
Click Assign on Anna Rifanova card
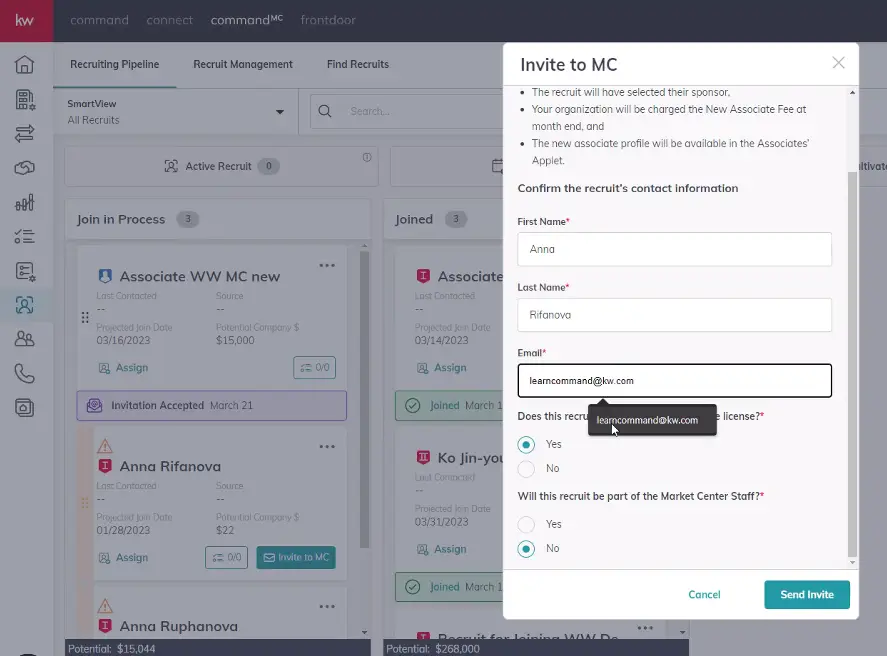tap(124, 558)
